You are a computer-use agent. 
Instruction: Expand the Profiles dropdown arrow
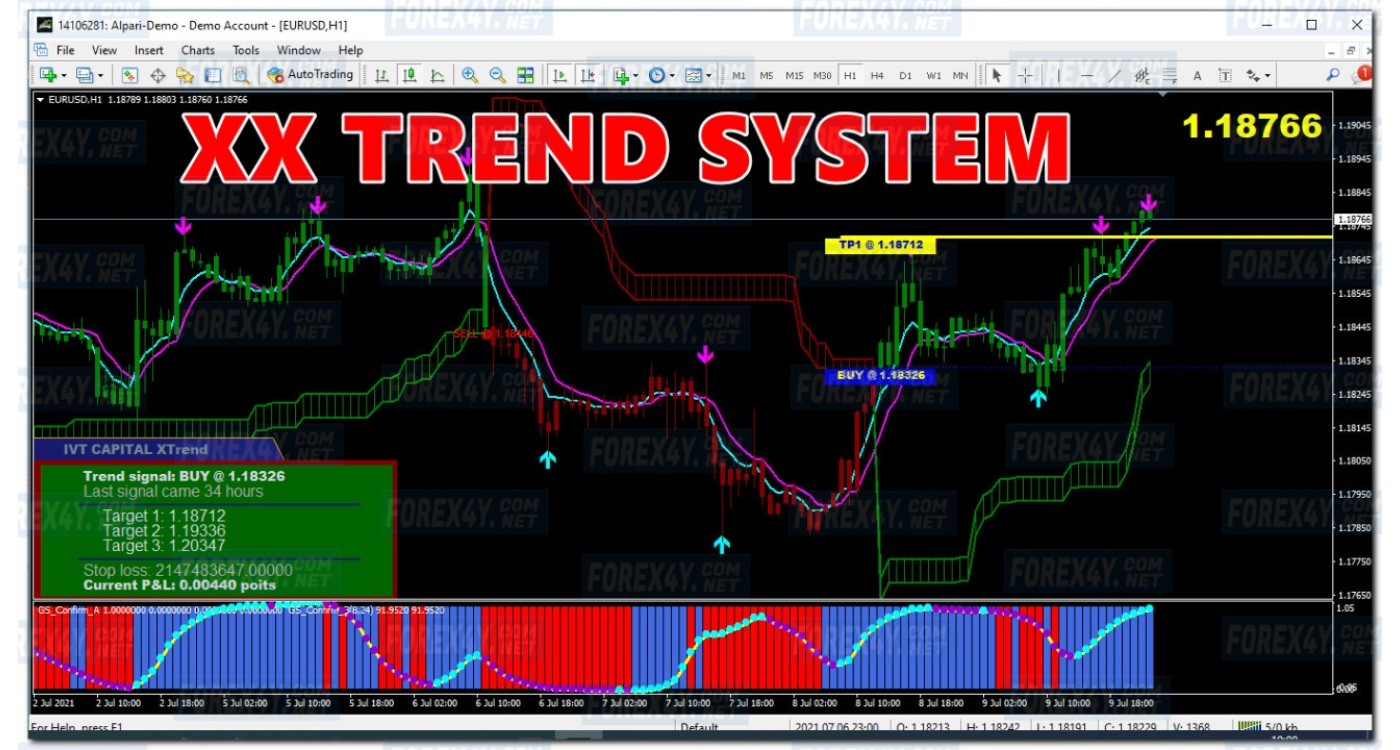101,76
